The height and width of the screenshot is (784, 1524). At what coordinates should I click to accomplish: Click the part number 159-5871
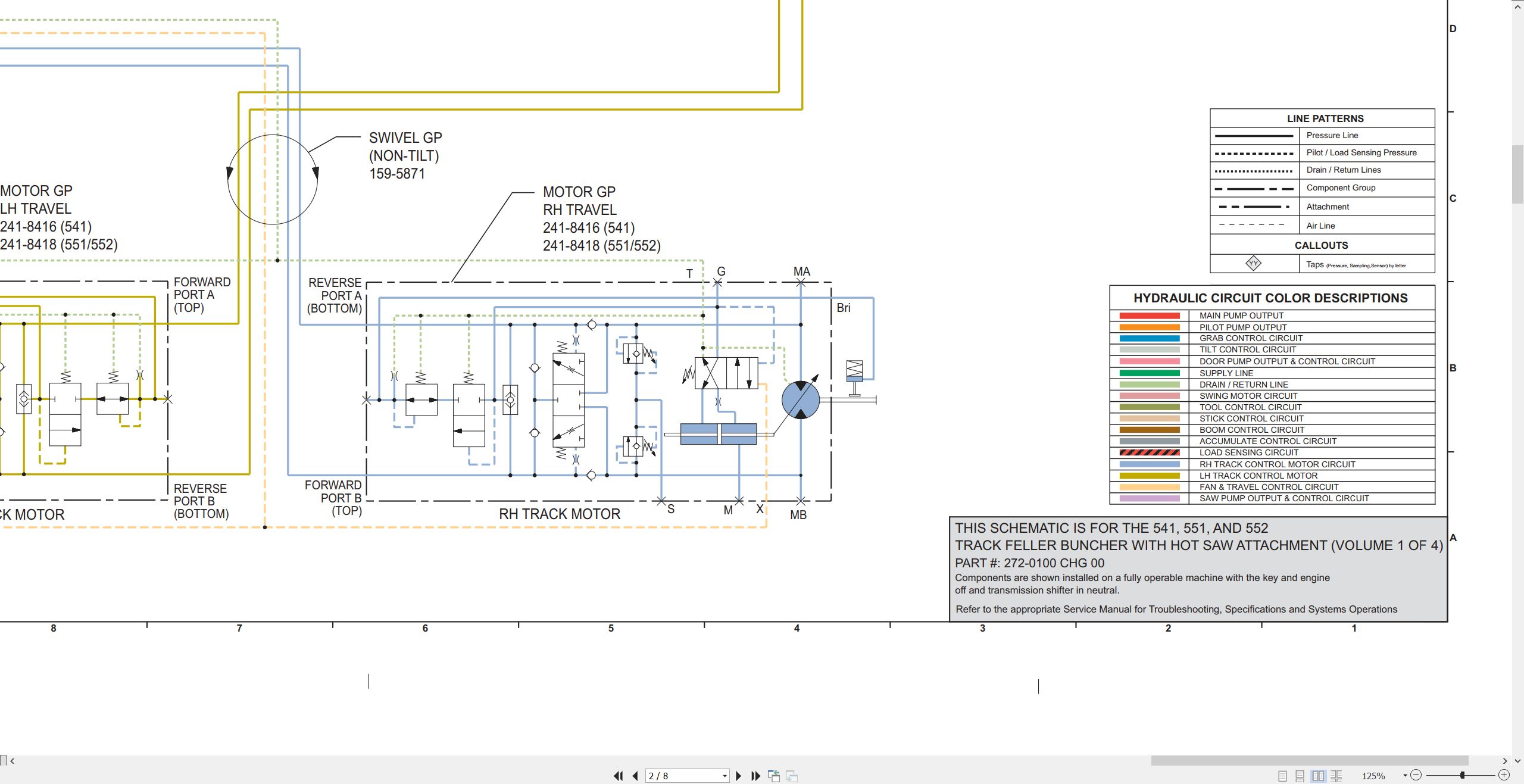click(397, 174)
